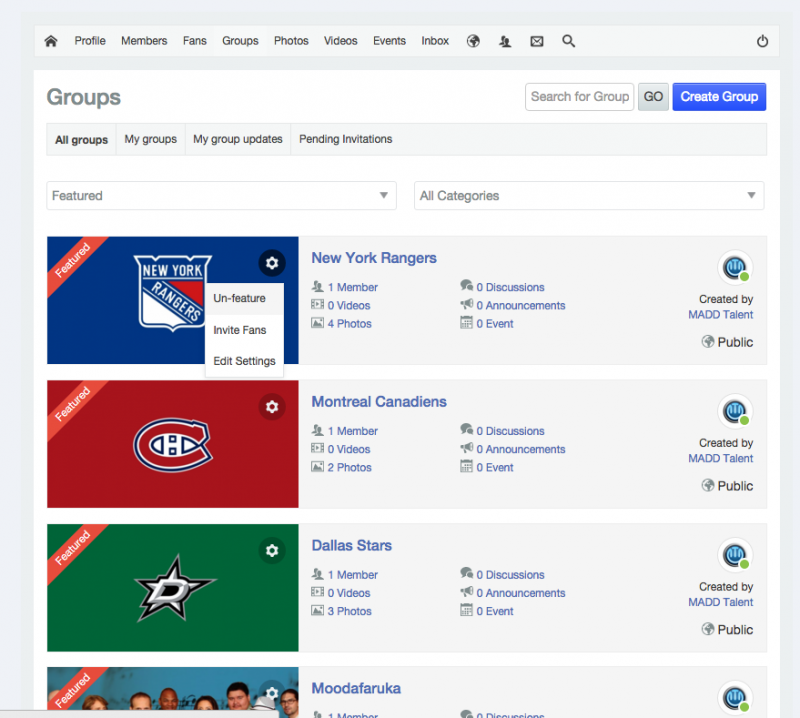Open the Moodafaruka group link
Image resolution: width=800 pixels, height=718 pixels.
pyautogui.click(x=356, y=688)
